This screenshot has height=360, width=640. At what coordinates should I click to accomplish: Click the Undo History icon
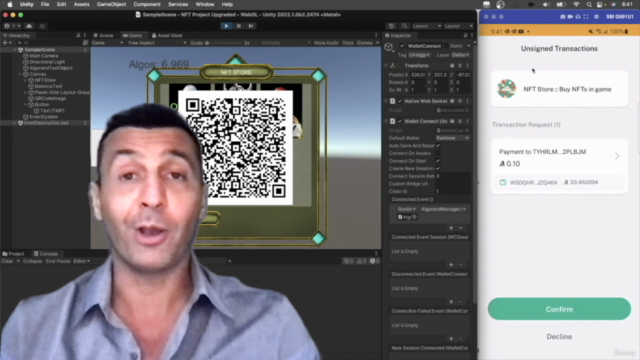[x=391, y=26]
